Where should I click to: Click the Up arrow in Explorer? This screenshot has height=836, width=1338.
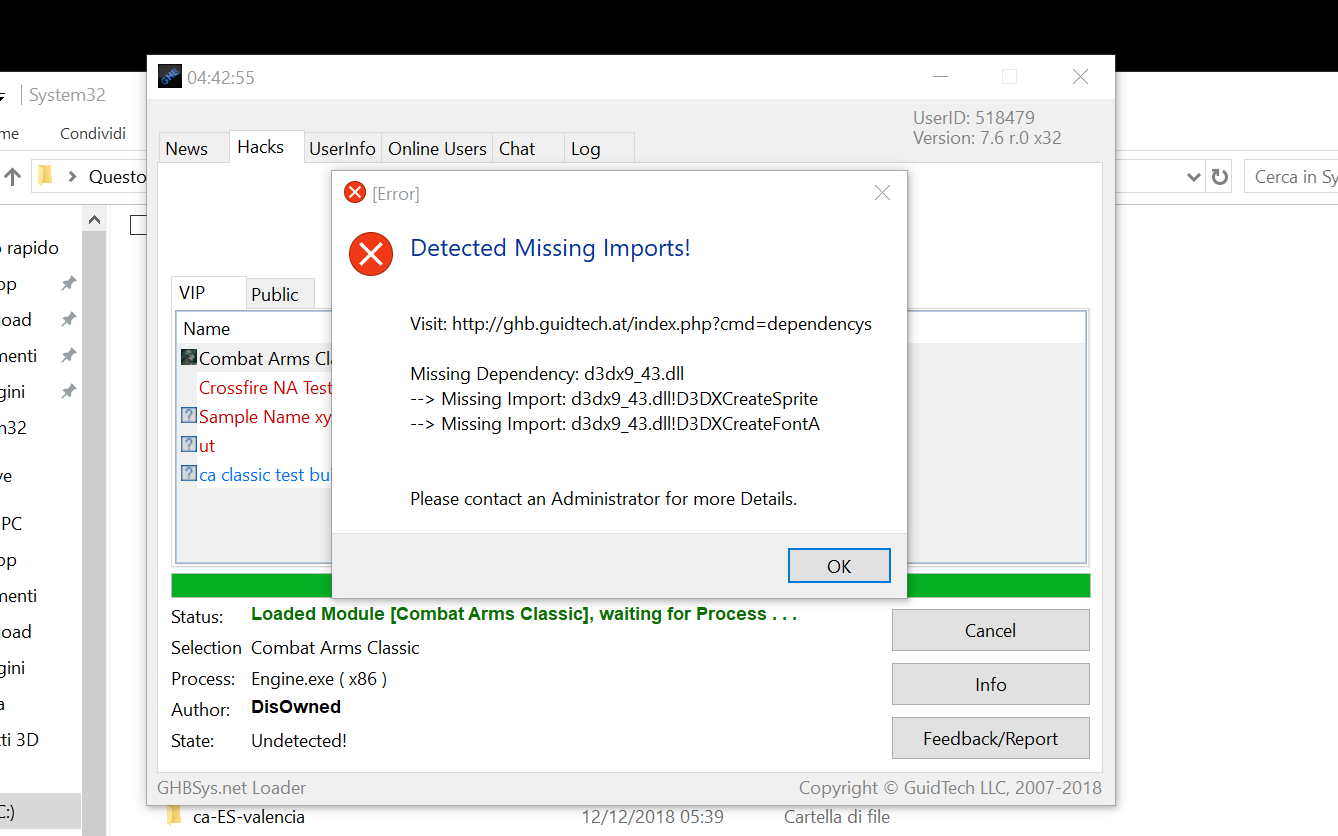coord(12,177)
